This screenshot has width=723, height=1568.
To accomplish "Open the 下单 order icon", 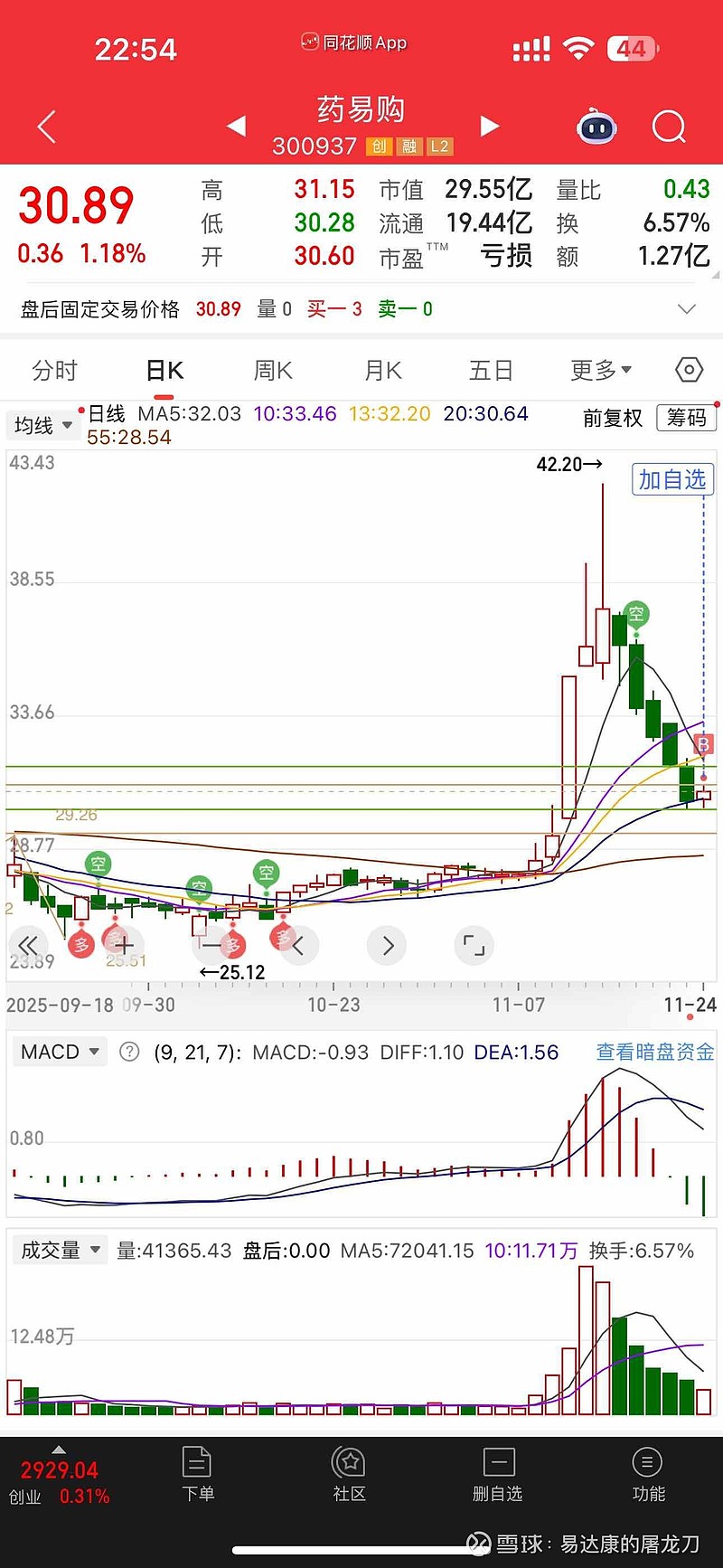I will pyautogui.click(x=197, y=1476).
